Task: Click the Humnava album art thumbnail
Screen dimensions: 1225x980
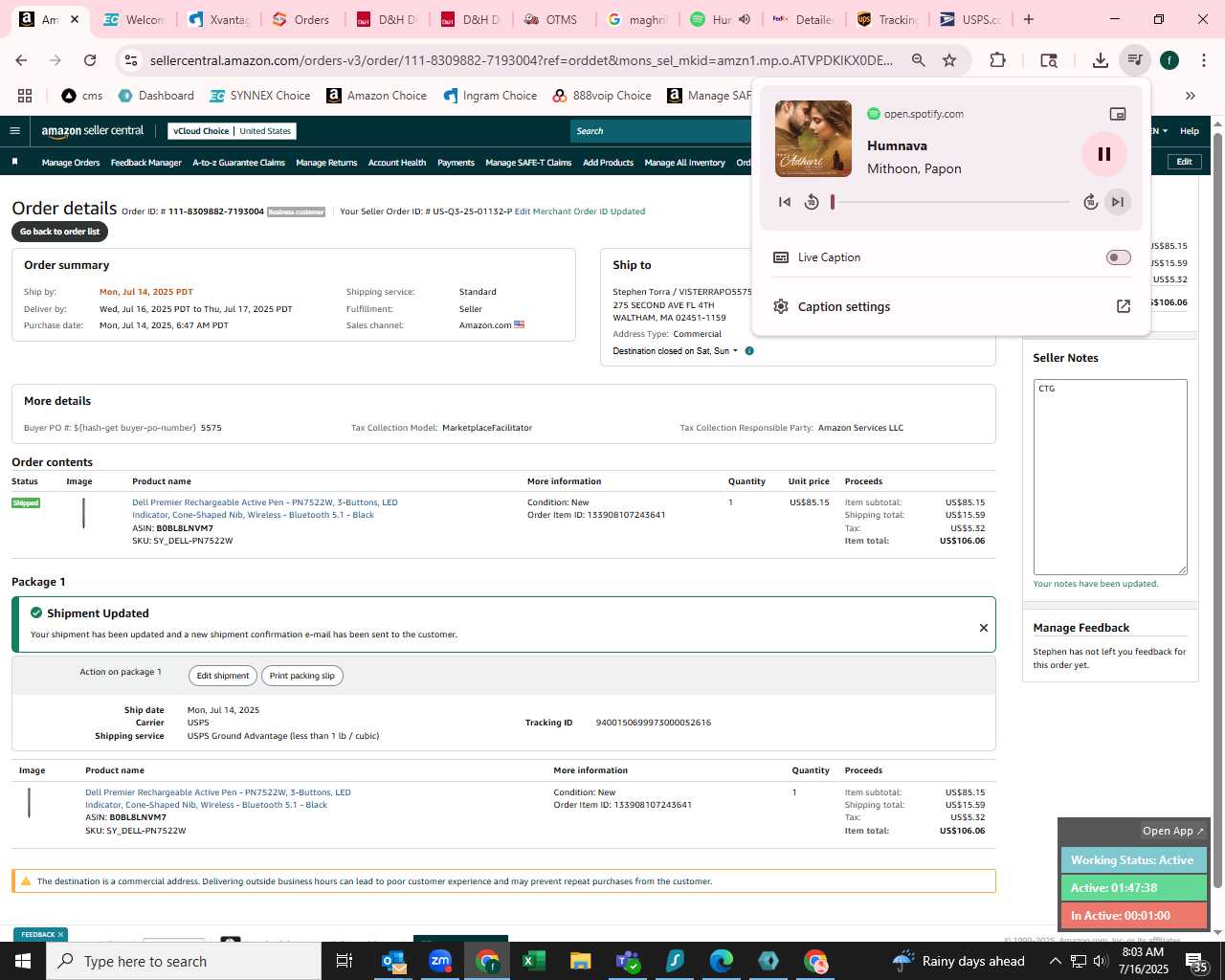Action: point(813,139)
